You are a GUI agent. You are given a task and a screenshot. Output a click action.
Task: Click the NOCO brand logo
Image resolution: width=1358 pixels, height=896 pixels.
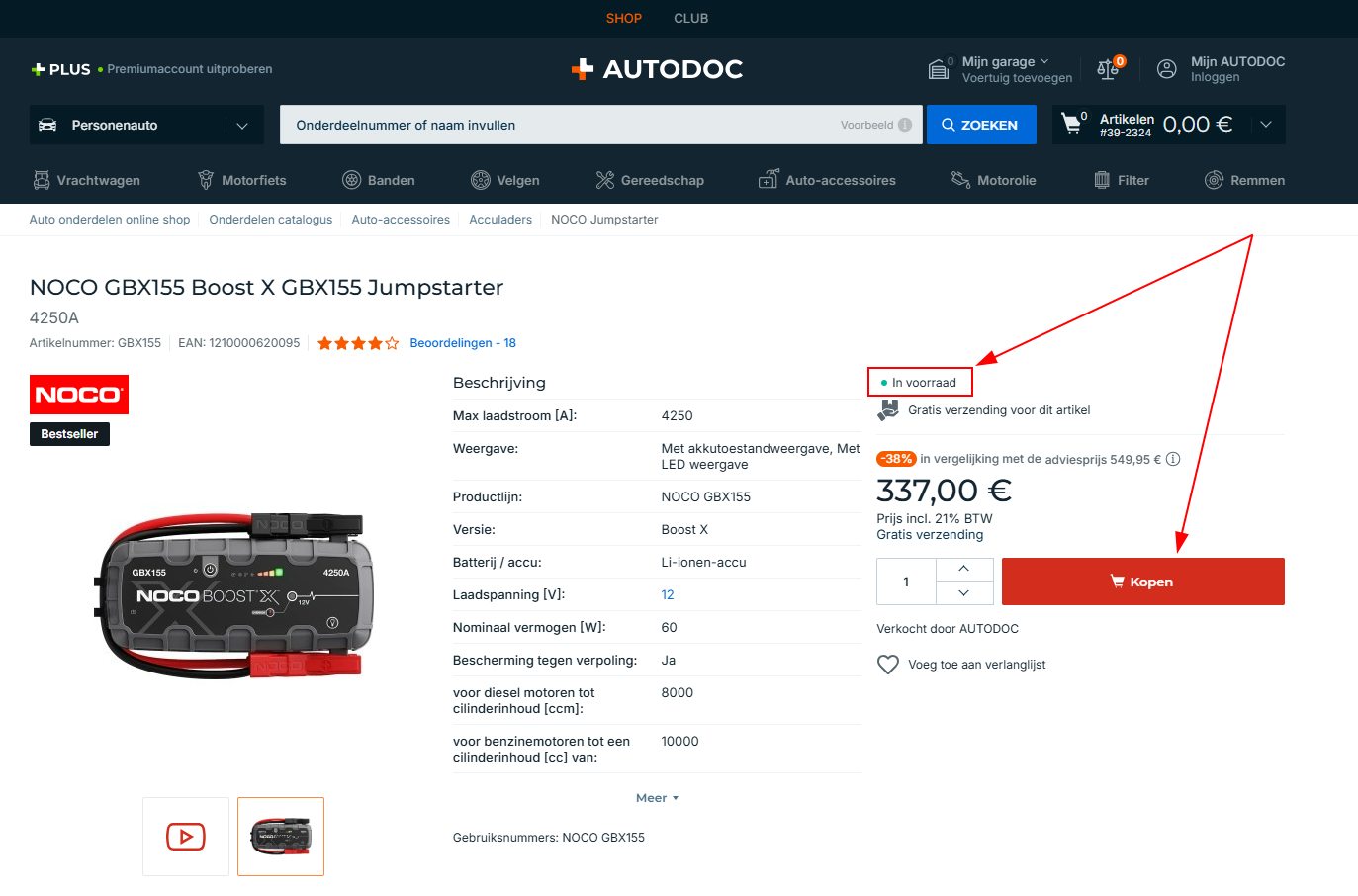coord(79,395)
